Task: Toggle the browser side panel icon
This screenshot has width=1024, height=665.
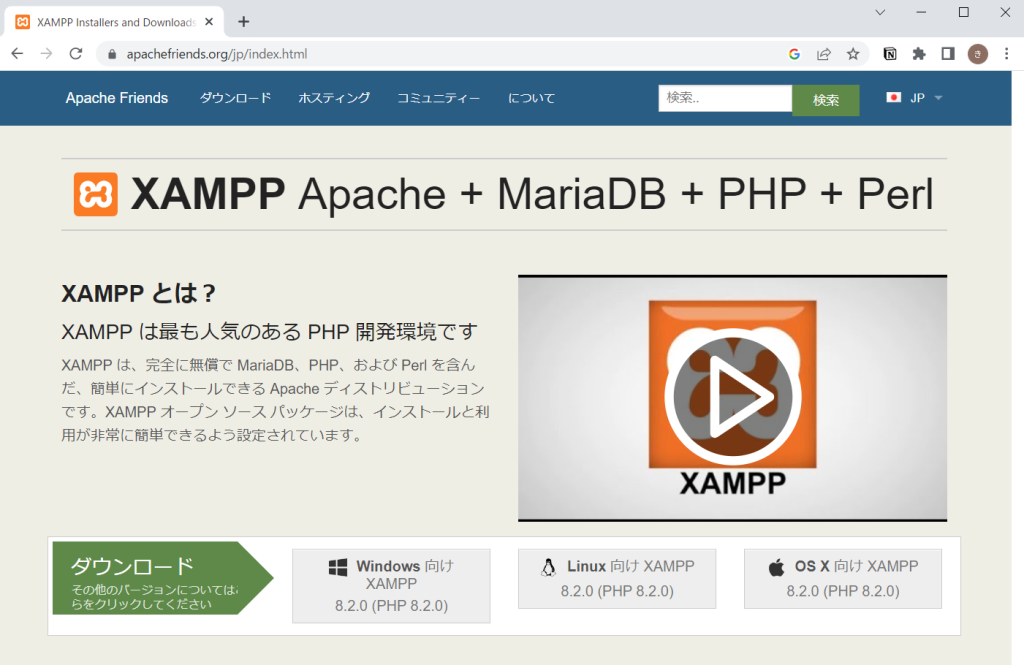Action: point(948,54)
